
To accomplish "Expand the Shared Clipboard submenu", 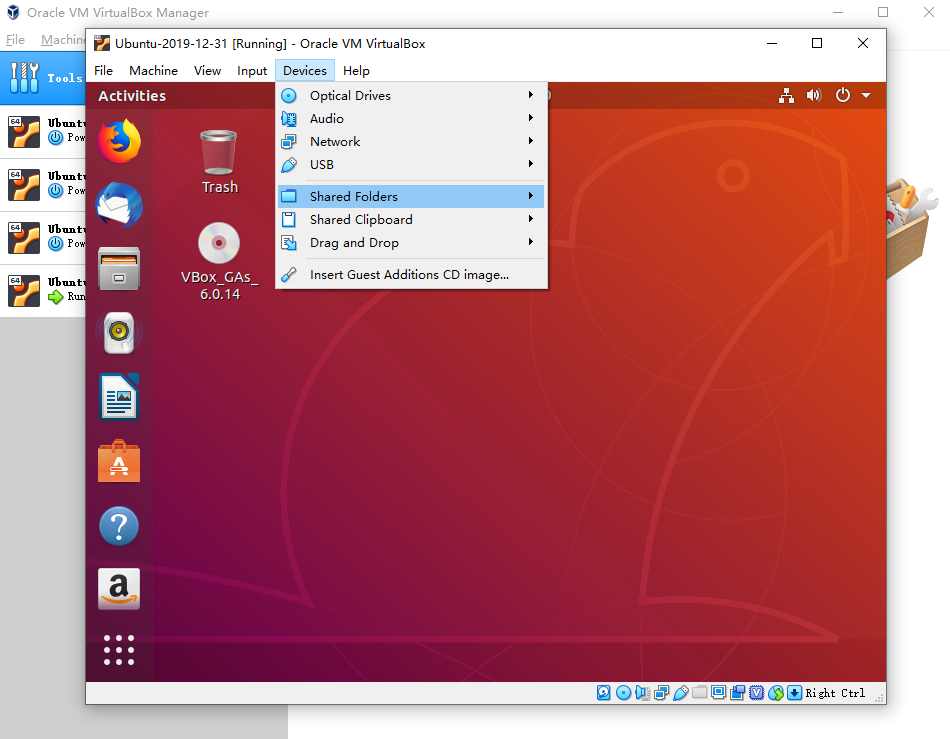I will click(411, 219).
